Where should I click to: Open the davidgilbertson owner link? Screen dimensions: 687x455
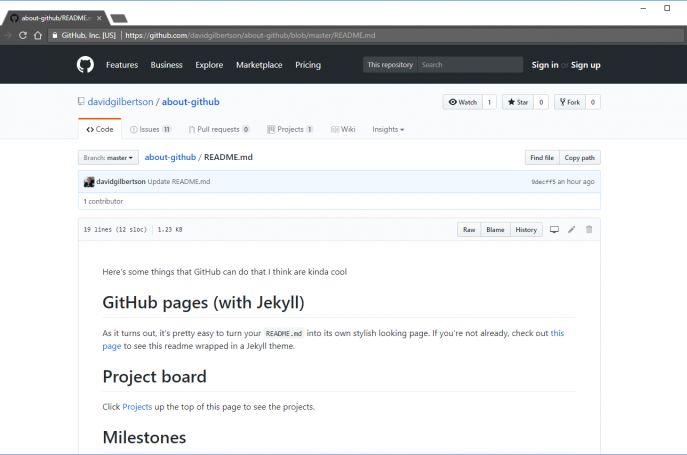(120, 102)
